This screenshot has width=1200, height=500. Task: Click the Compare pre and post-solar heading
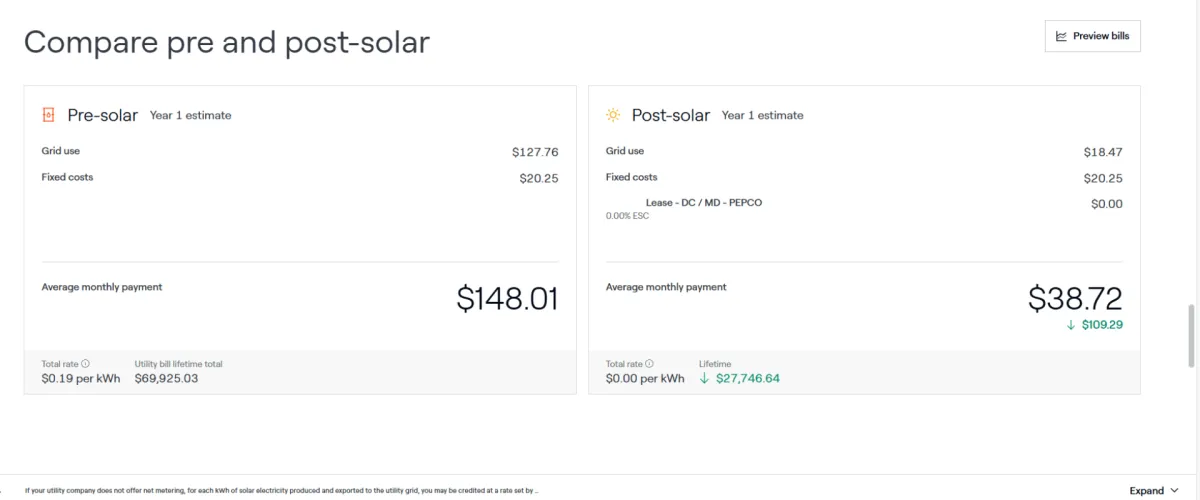(227, 42)
